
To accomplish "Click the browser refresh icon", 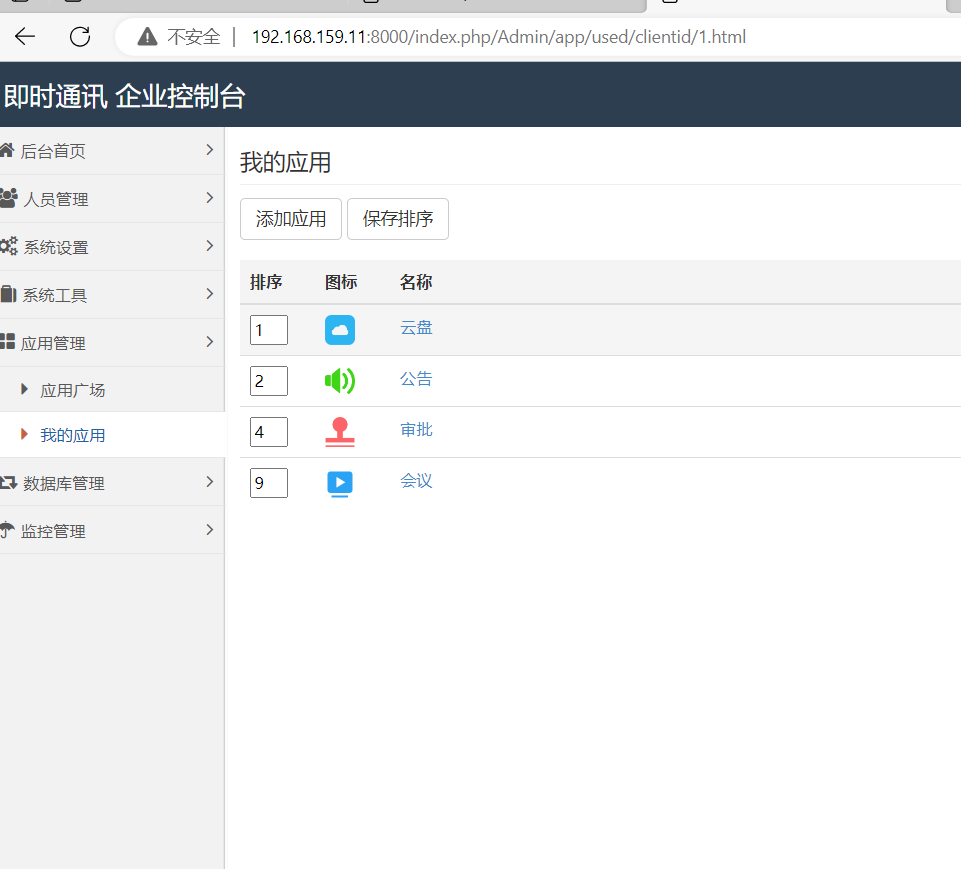I will tap(79, 36).
